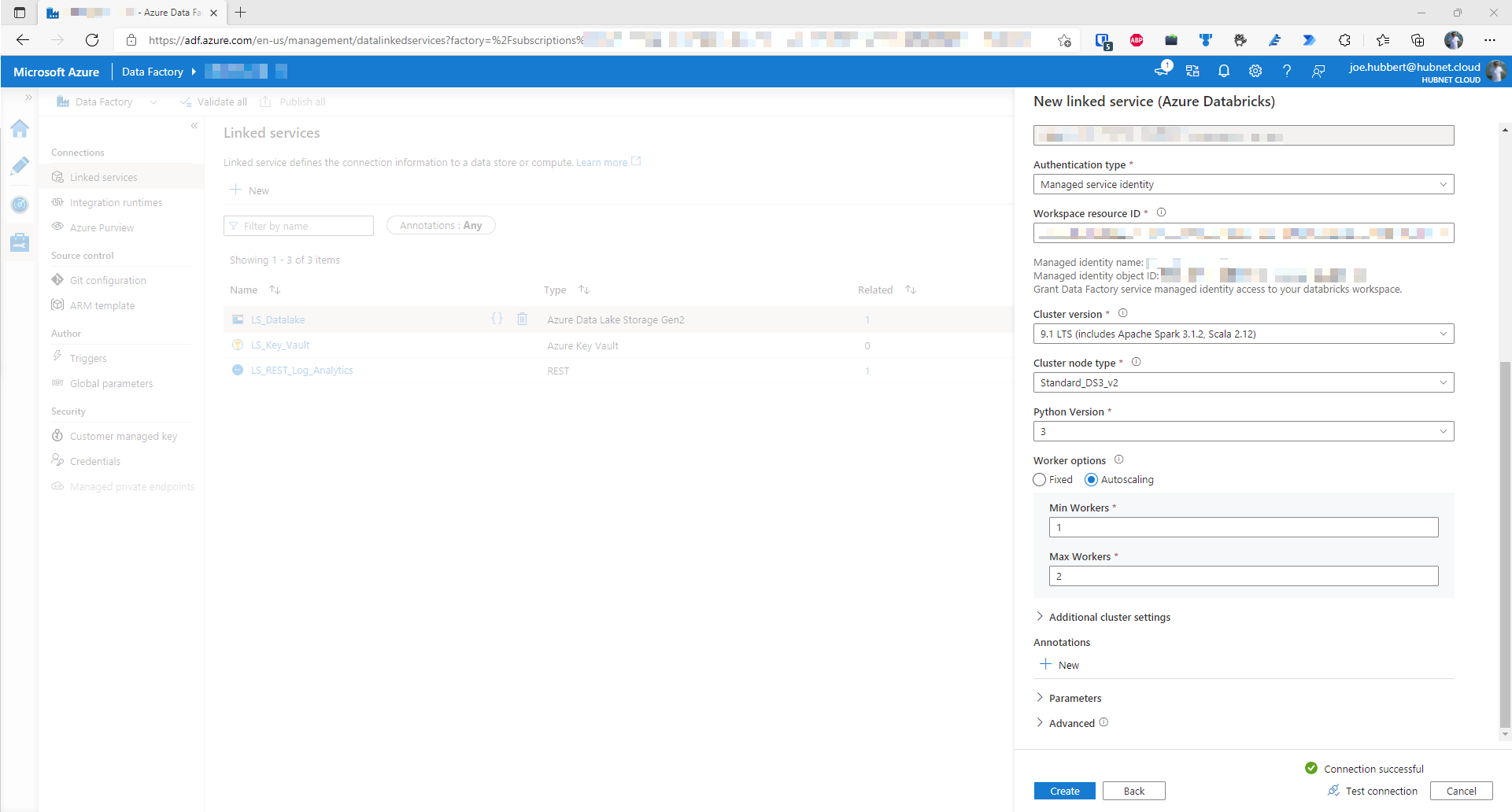Image resolution: width=1512 pixels, height=812 pixels.
Task: Delete the LS_Datalake linked service via trash icon
Action: (x=522, y=319)
